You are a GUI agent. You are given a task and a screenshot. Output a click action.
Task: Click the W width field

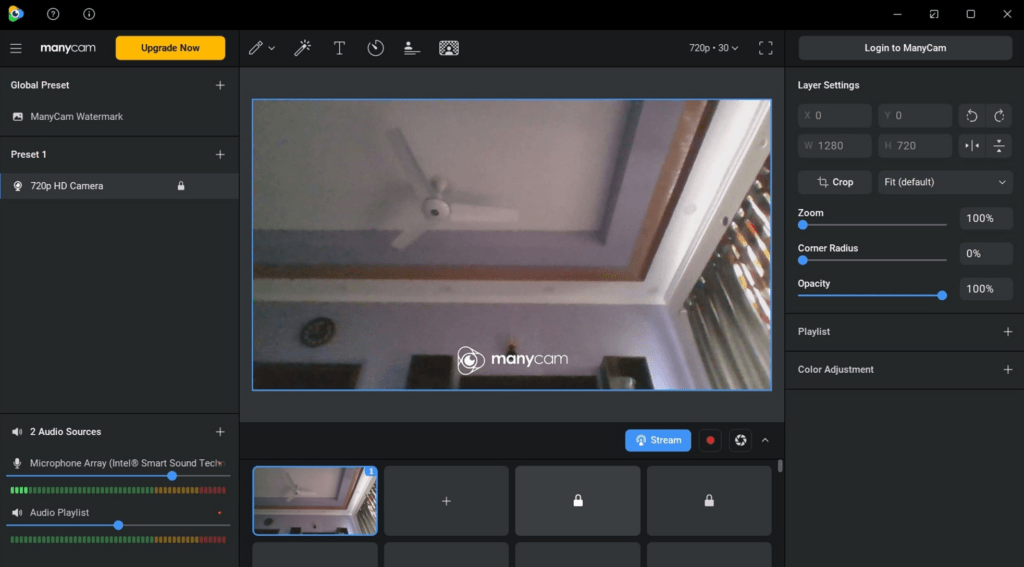pos(835,146)
